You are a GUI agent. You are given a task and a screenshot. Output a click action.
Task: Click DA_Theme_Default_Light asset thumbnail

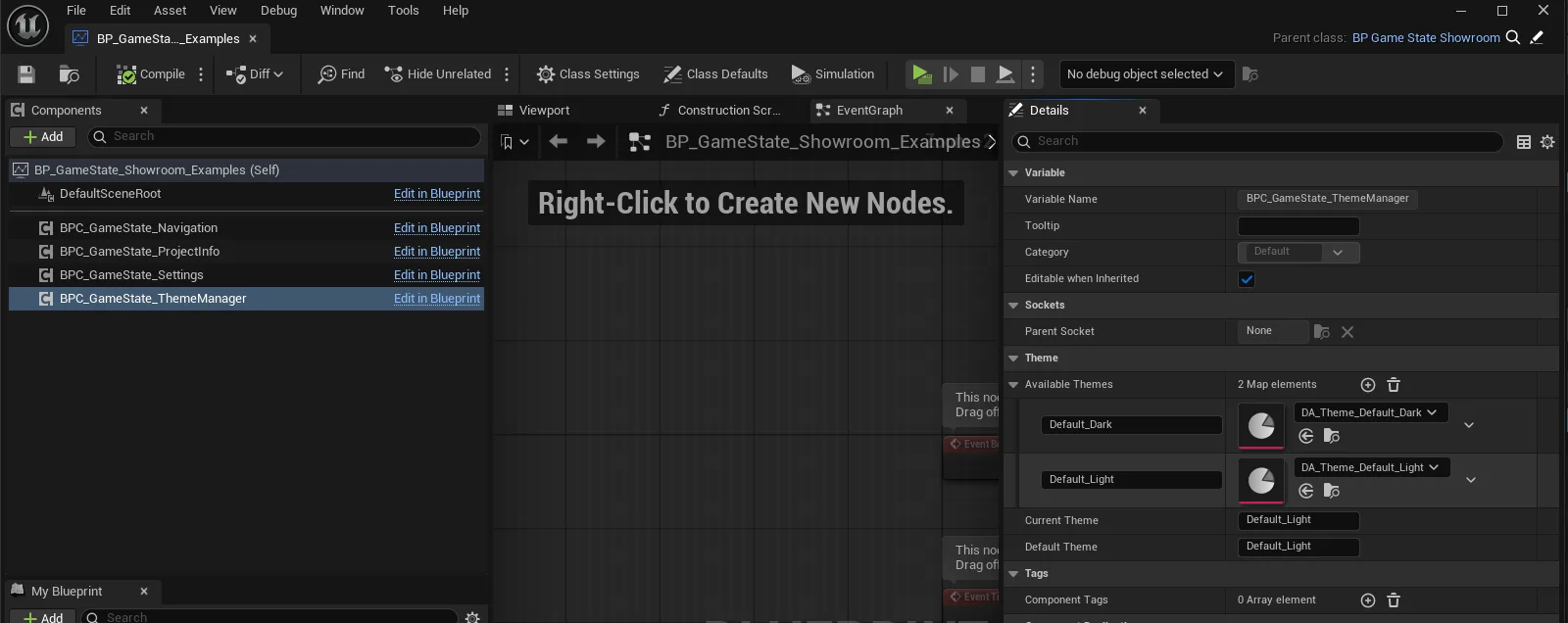(1261, 480)
